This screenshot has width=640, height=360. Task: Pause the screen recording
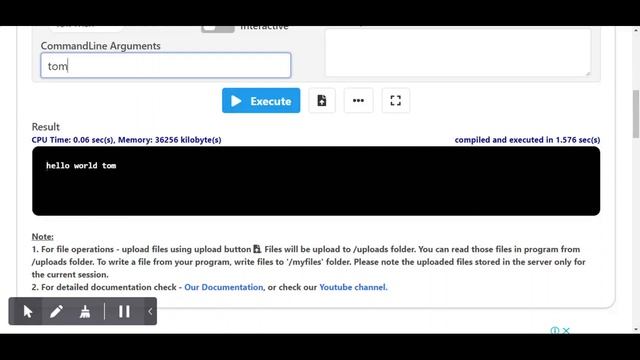(124, 311)
